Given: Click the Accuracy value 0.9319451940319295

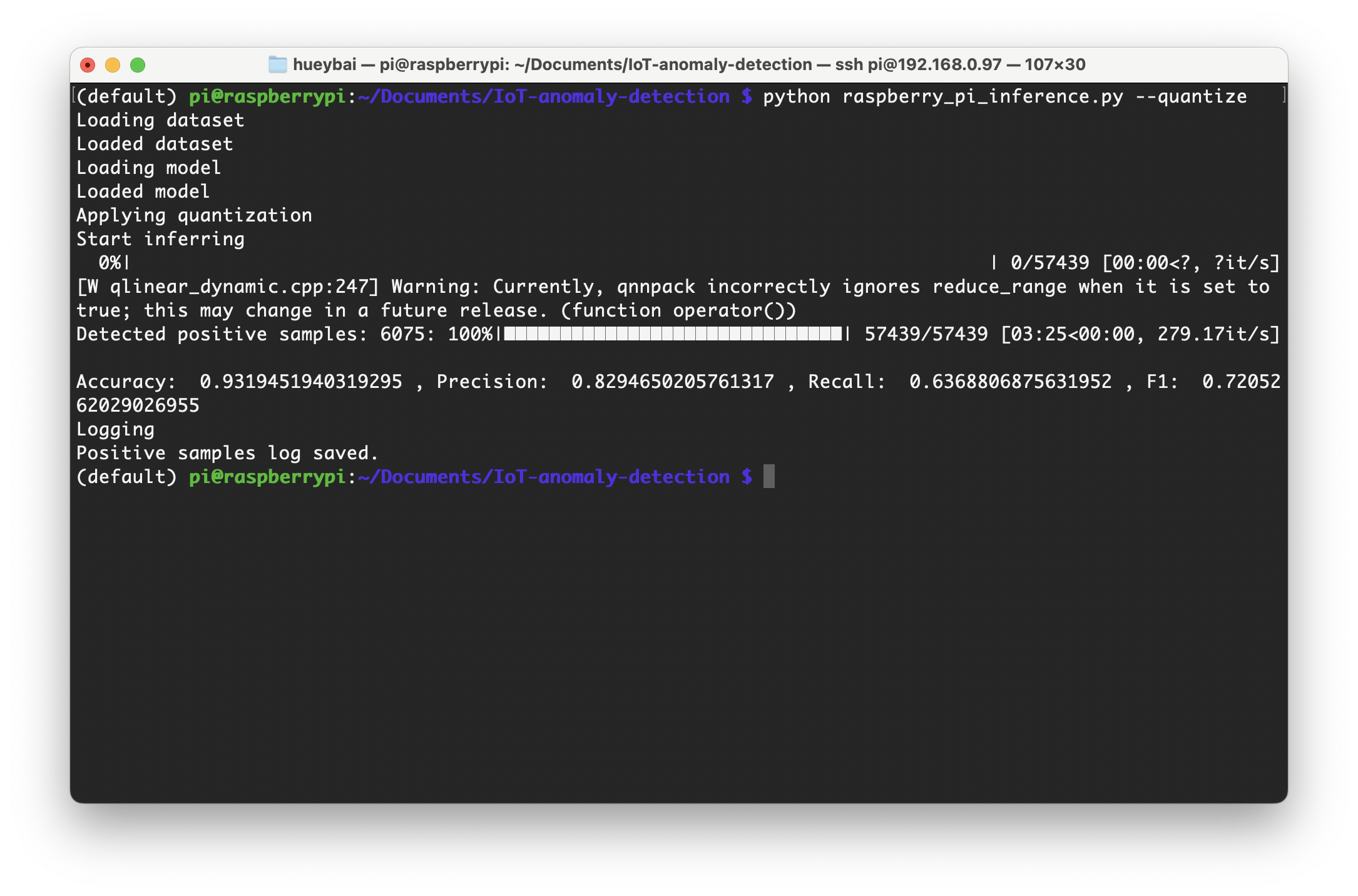Looking at the screenshot, I should pos(300,382).
